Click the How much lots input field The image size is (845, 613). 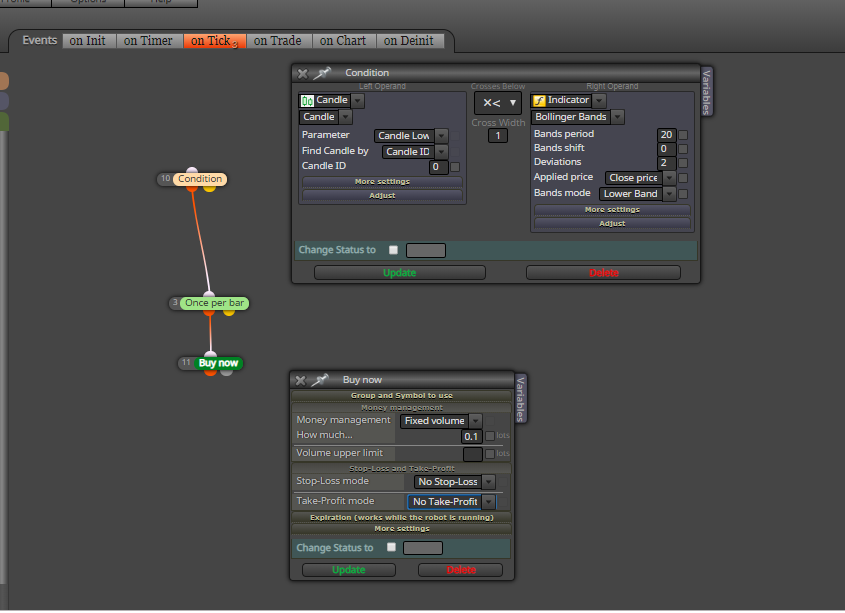pyautogui.click(x=472, y=436)
